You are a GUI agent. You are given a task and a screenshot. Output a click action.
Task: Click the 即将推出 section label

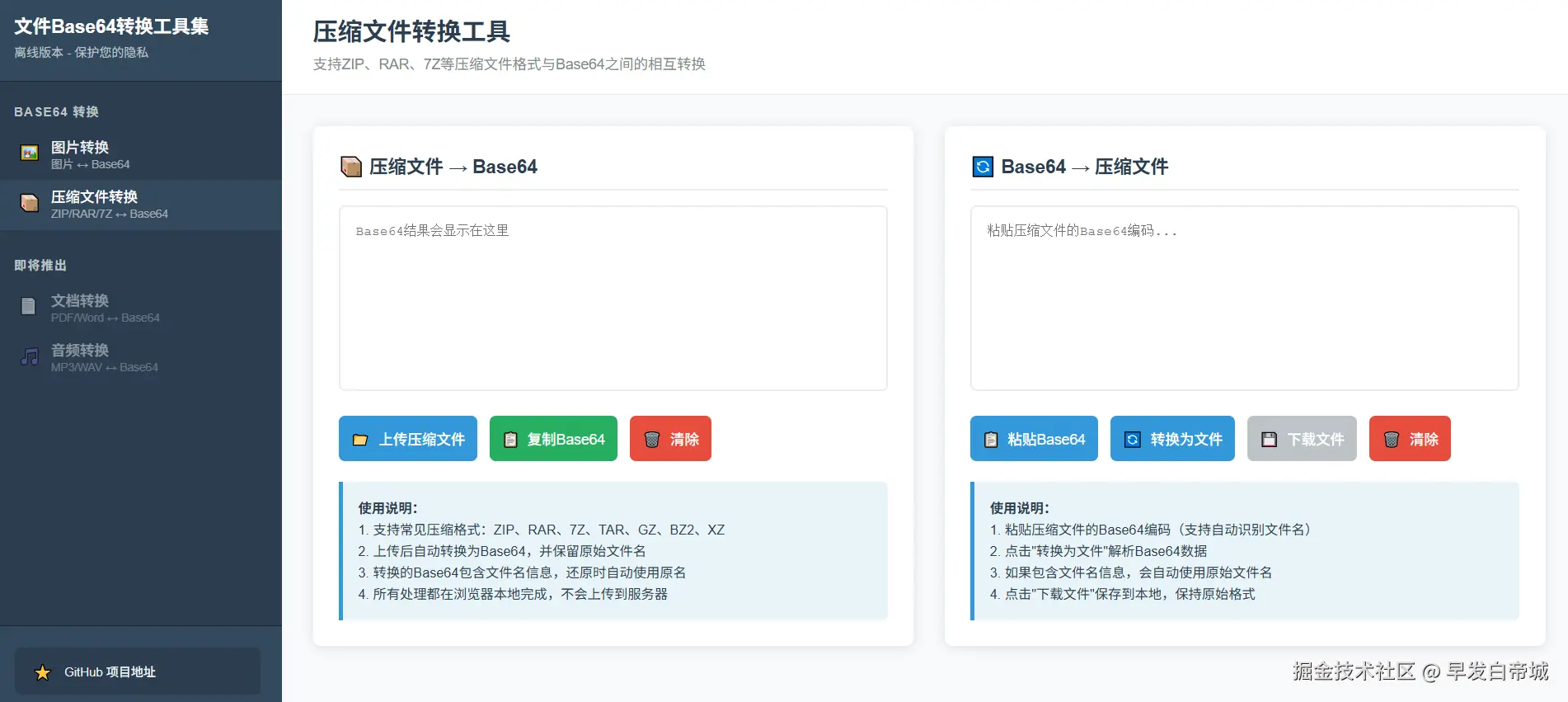[40, 266]
